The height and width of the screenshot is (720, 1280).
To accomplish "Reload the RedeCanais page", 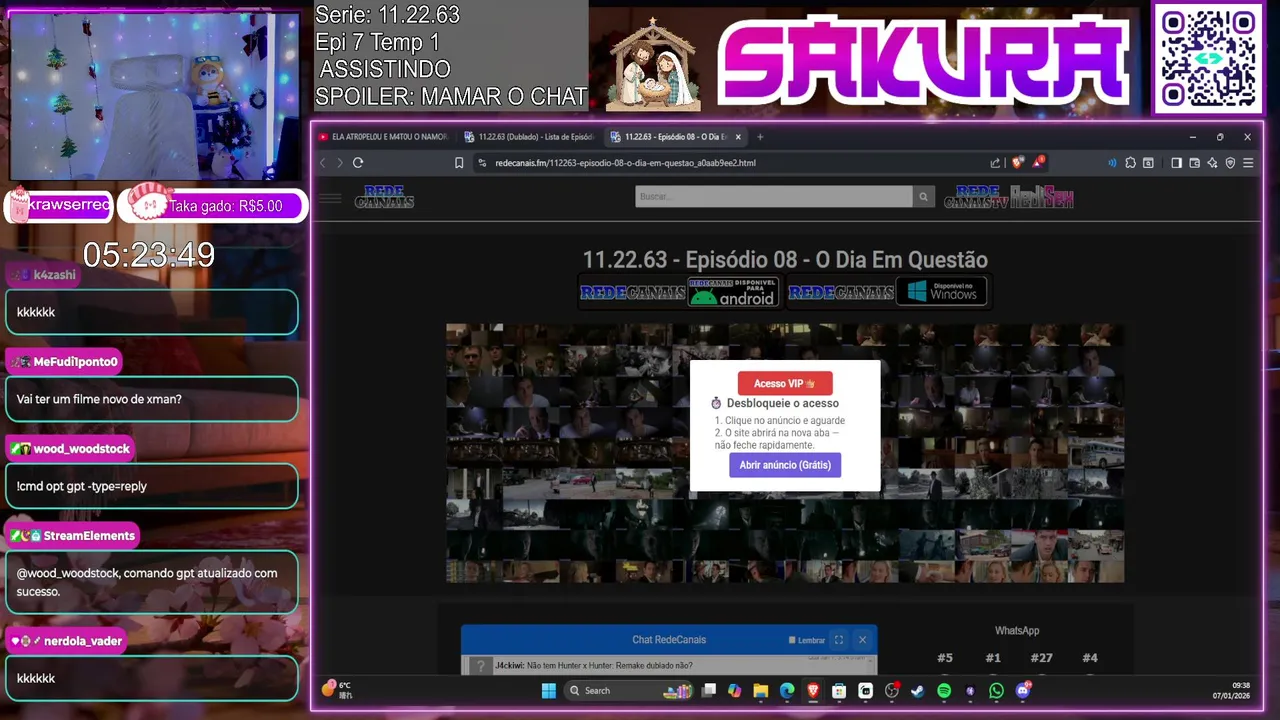I will (x=358, y=163).
